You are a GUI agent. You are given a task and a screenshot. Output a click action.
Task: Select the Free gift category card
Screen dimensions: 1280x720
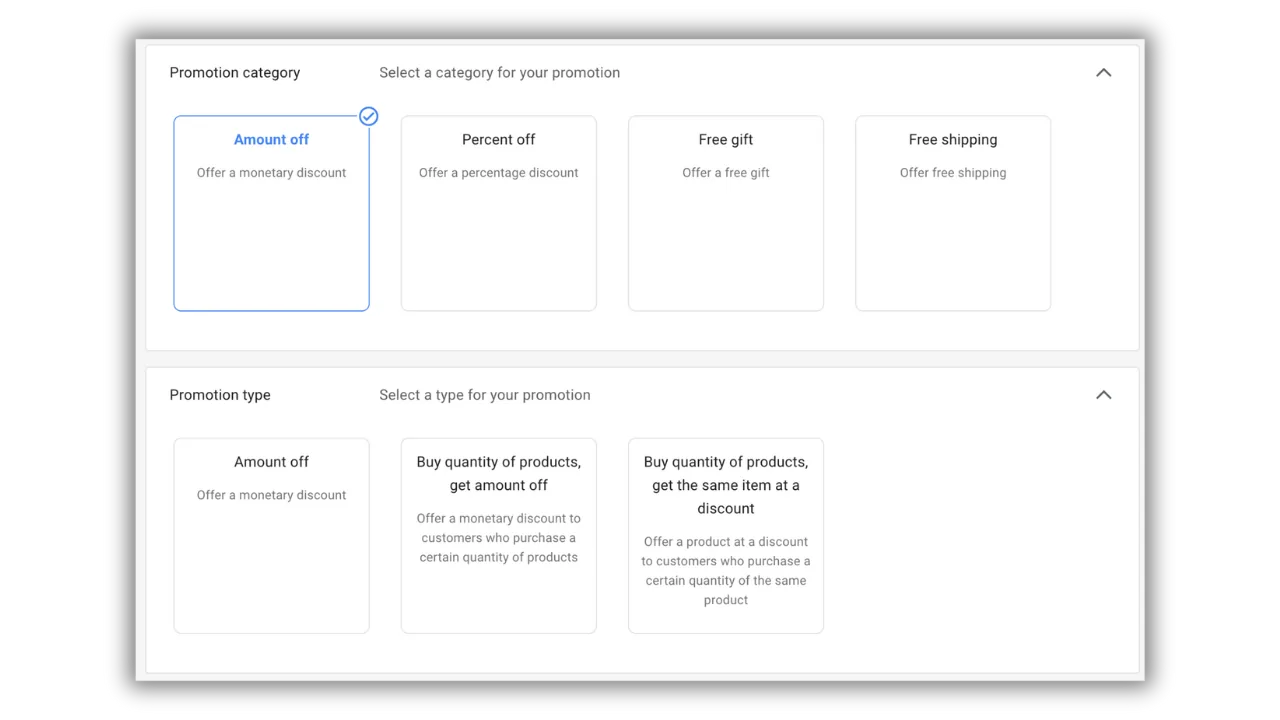726,213
